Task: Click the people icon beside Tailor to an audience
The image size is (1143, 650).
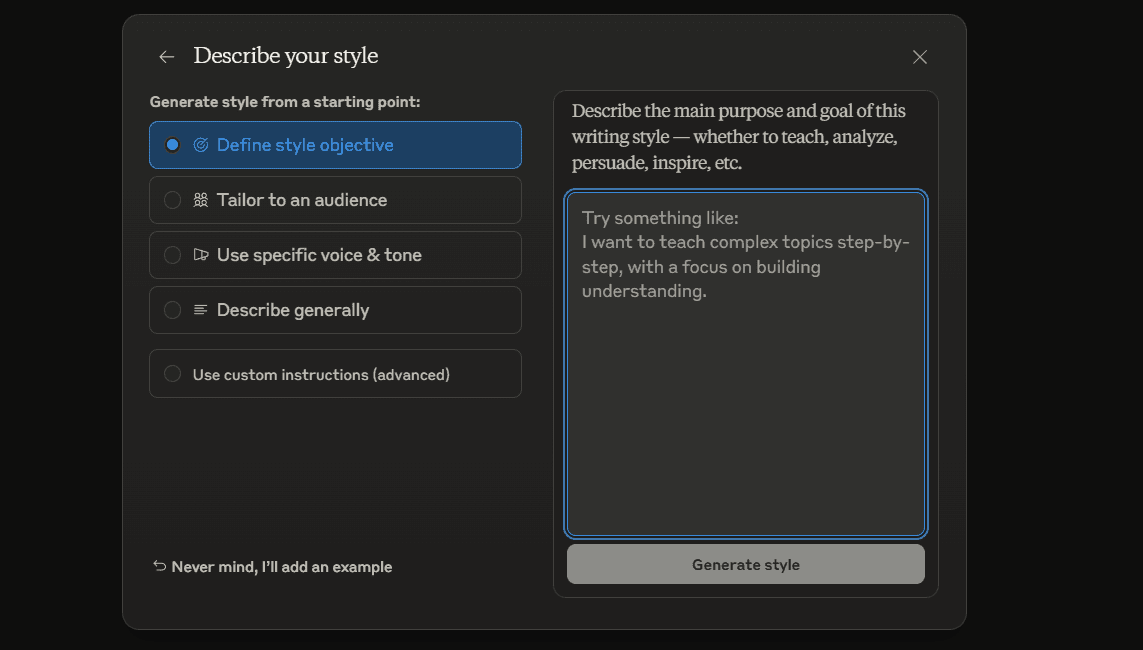Action: click(200, 200)
